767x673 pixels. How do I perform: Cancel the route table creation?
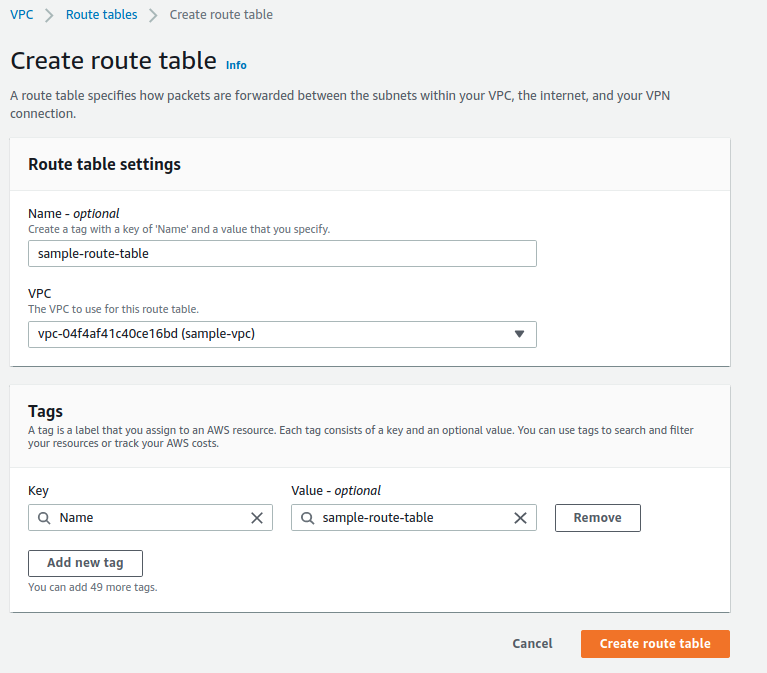click(532, 644)
